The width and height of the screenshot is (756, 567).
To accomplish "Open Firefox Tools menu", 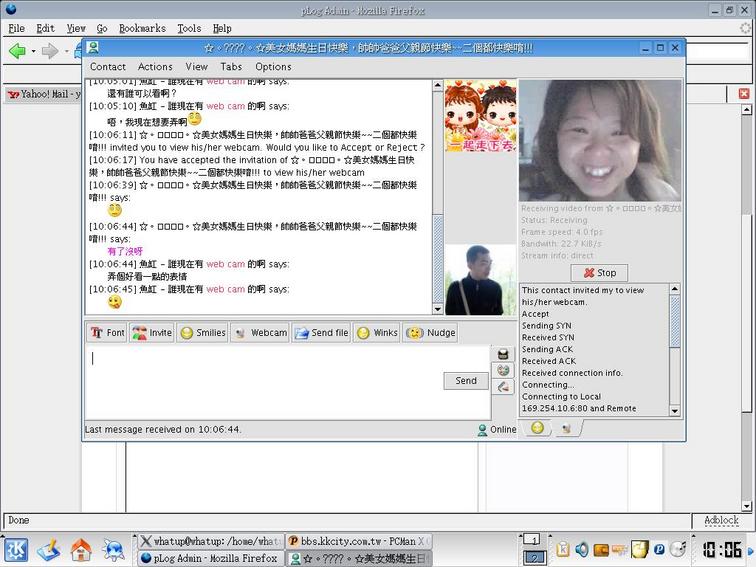I will [x=189, y=28].
